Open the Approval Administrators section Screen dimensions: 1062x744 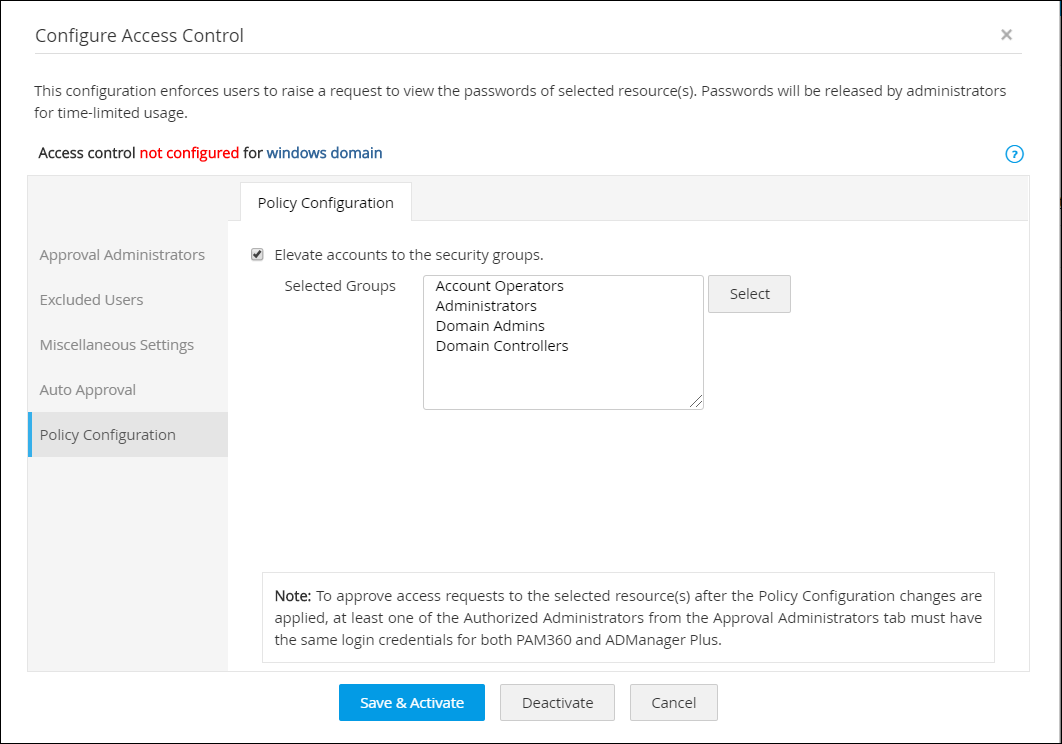122,254
